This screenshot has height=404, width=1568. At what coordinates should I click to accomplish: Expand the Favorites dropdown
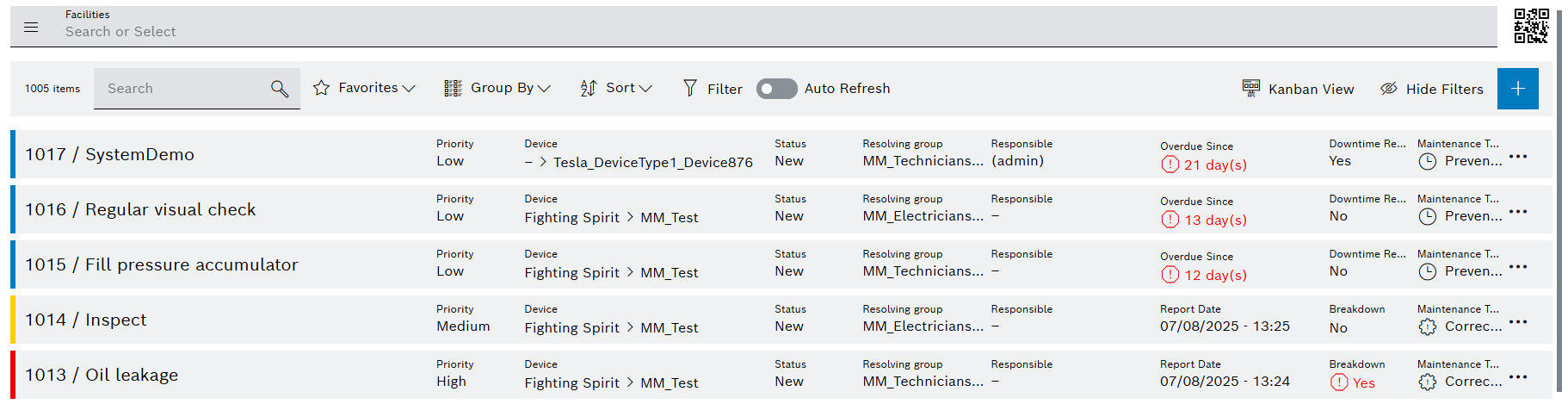364,88
